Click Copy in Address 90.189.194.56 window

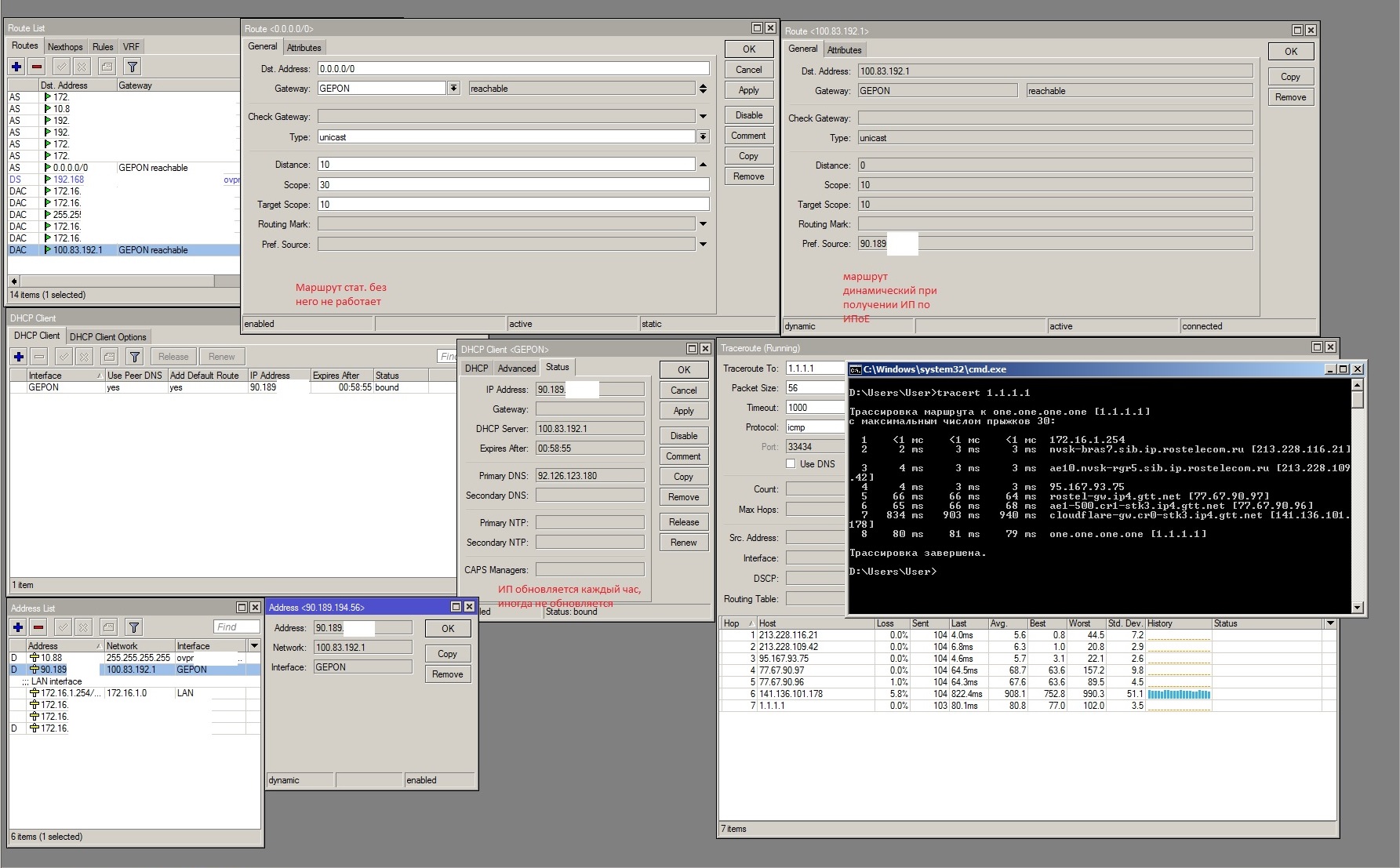tap(448, 654)
